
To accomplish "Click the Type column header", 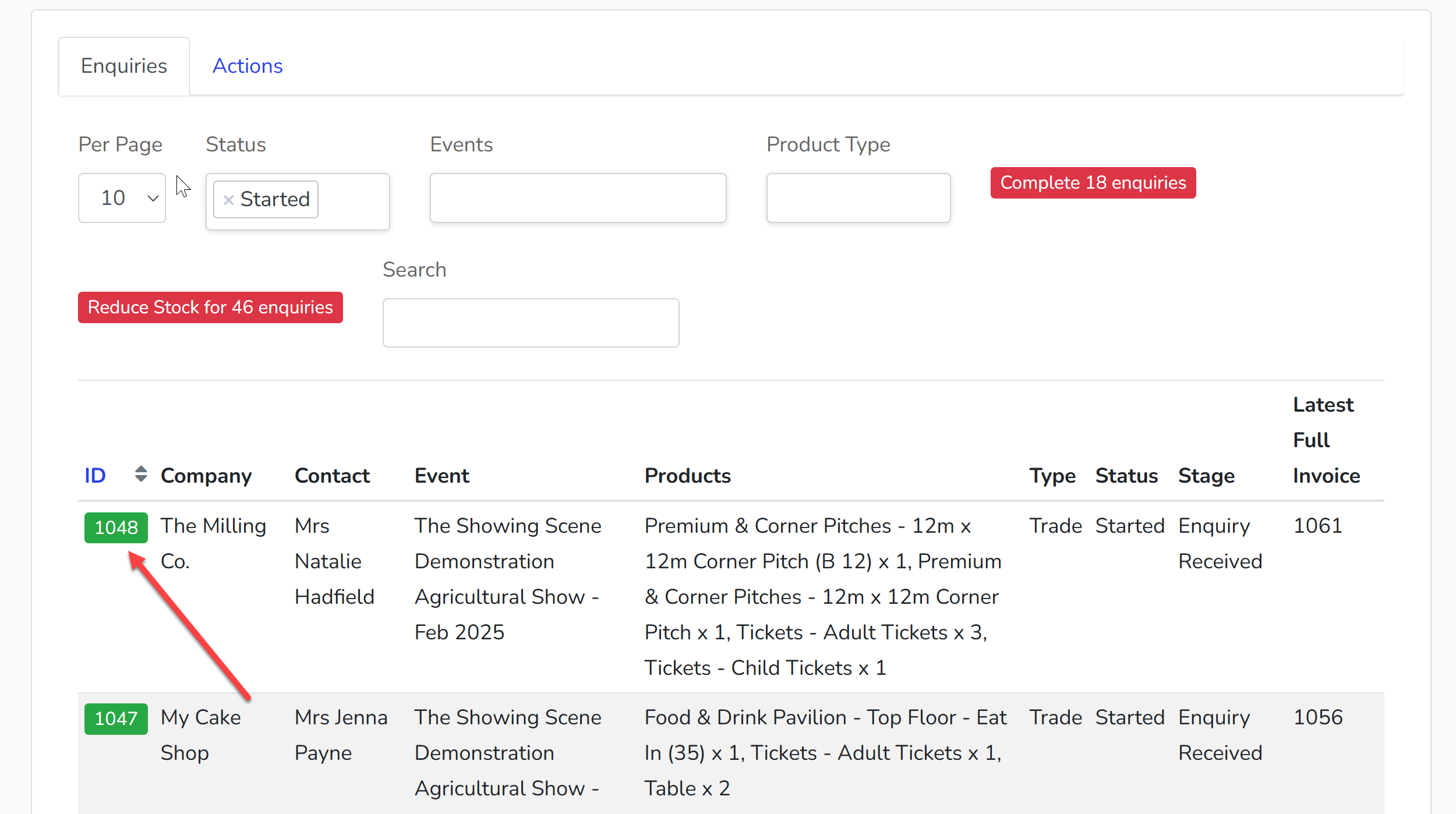I will click(x=1052, y=476).
